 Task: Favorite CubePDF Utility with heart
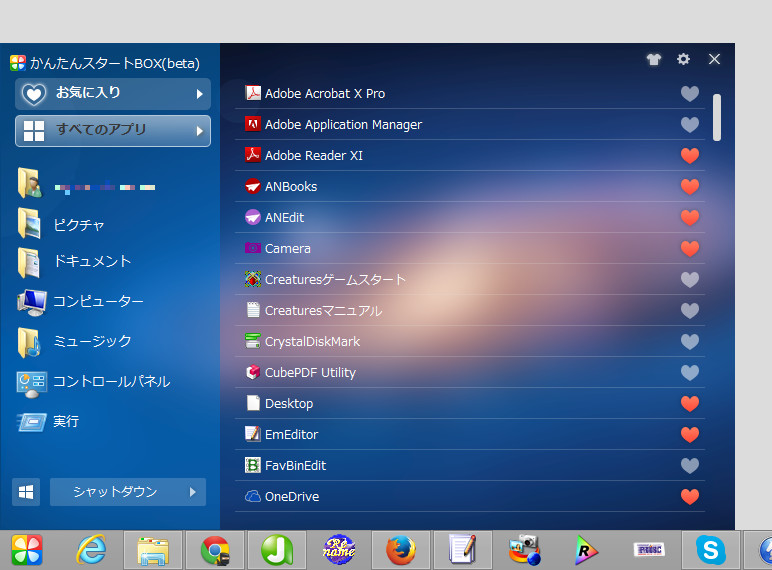coord(690,373)
